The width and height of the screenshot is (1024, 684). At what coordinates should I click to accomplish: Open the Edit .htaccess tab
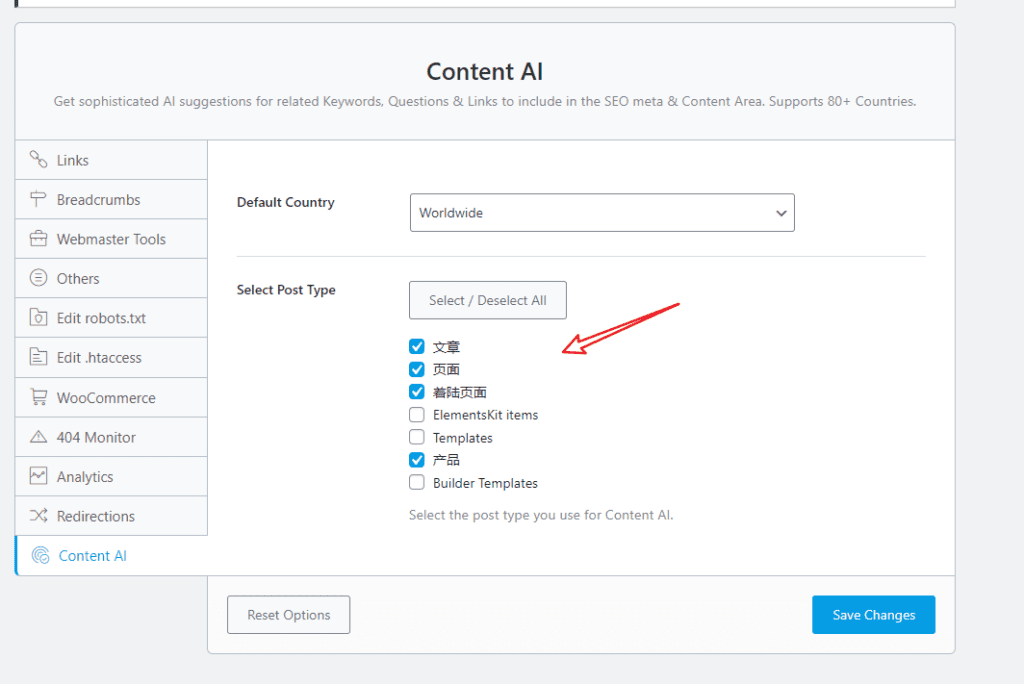(112, 357)
